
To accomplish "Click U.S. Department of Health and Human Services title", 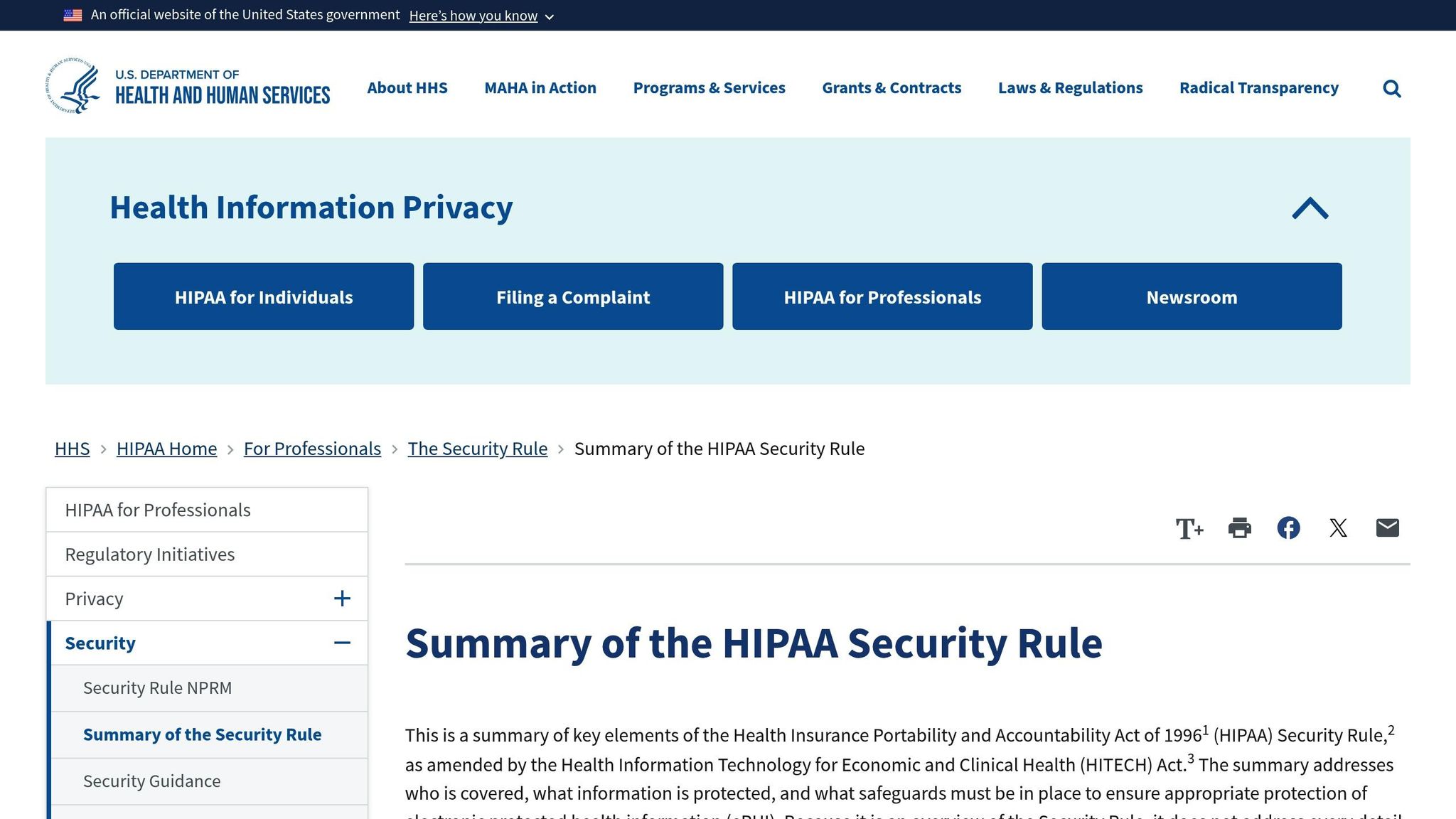I will tap(223, 87).
